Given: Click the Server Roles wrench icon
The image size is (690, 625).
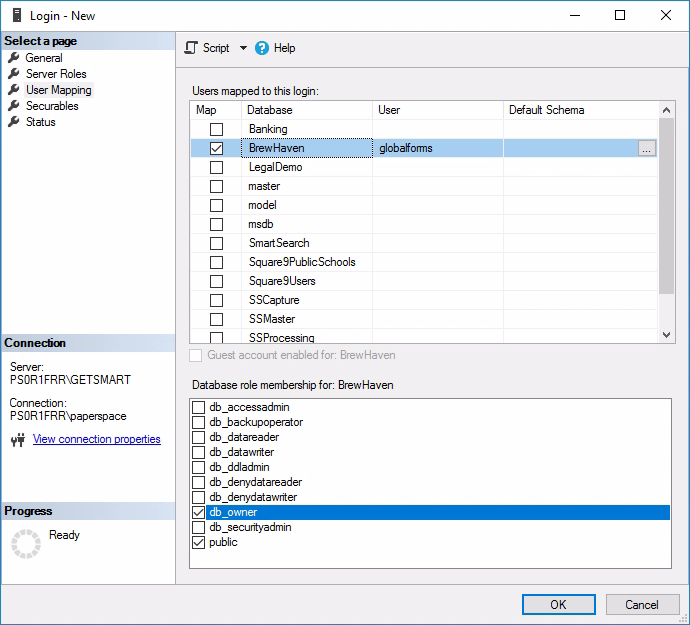Looking at the screenshot, I should 14,74.
